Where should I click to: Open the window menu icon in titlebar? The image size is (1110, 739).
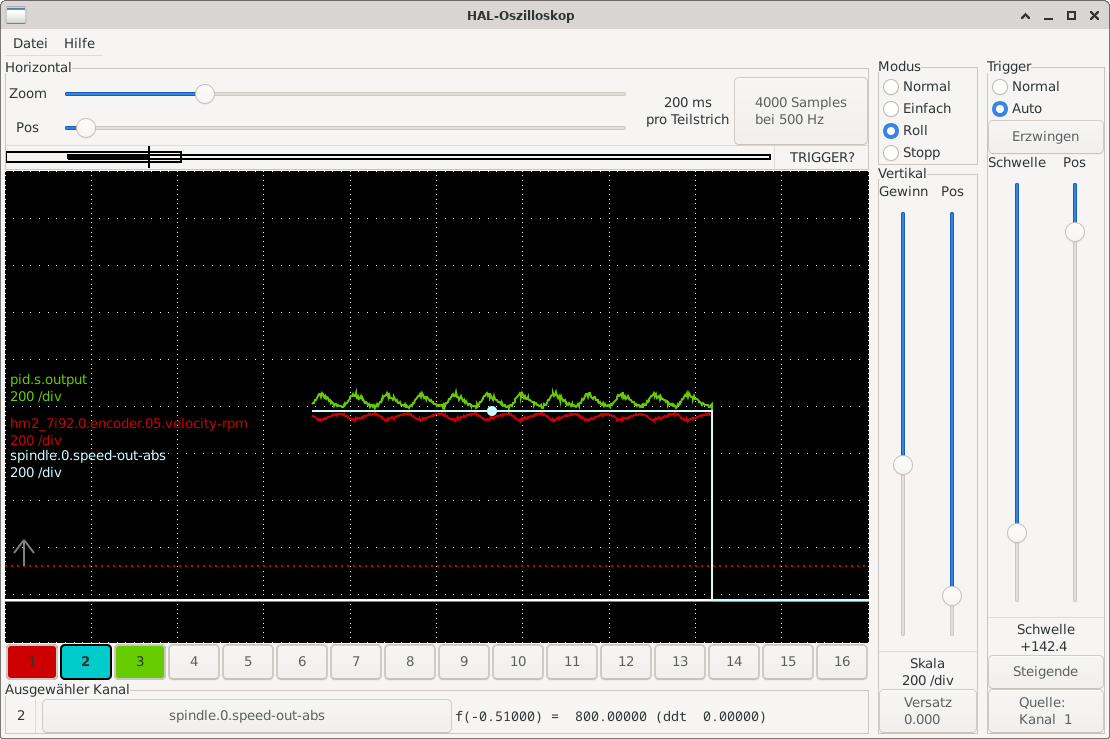[x=16, y=15]
